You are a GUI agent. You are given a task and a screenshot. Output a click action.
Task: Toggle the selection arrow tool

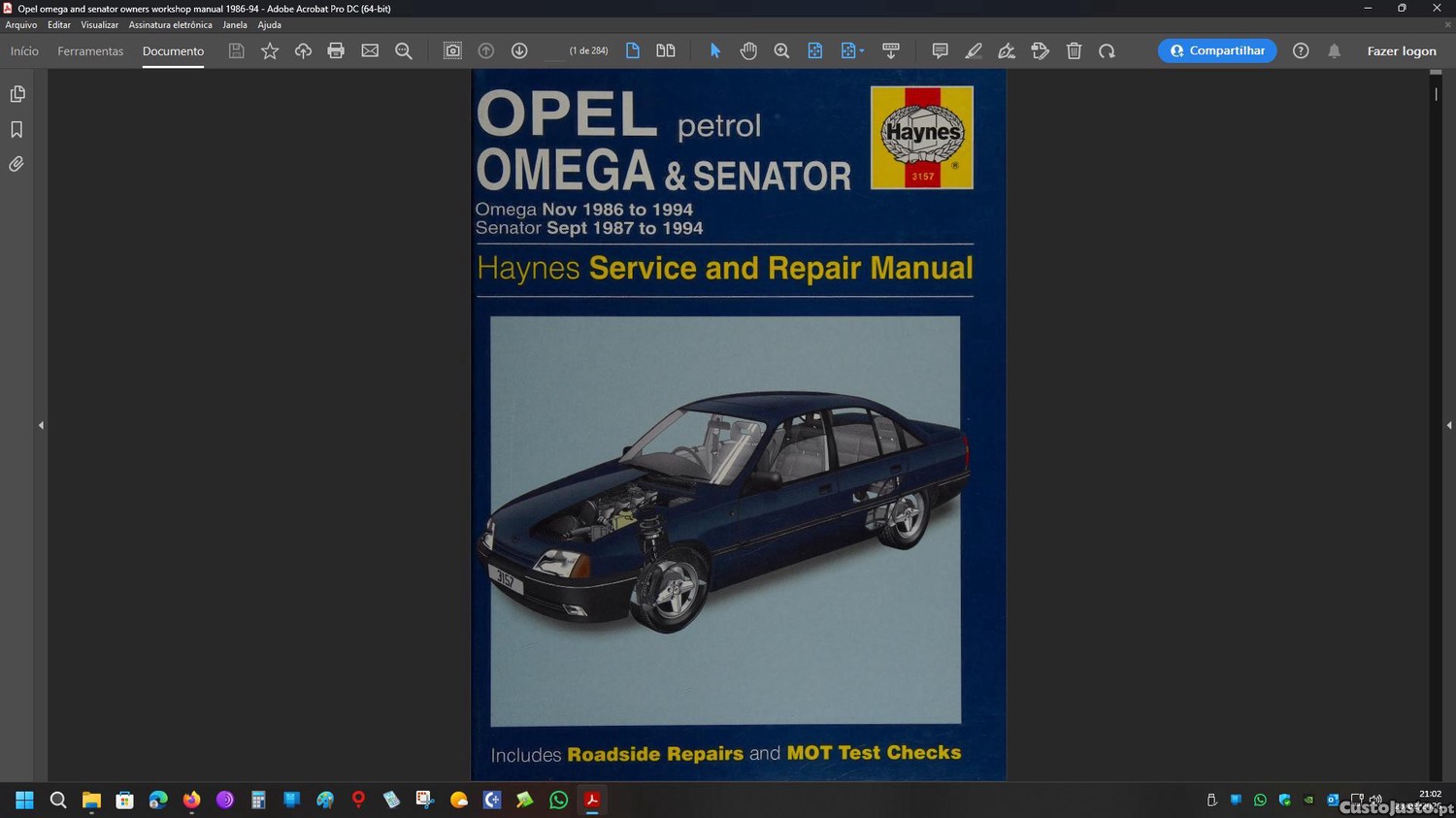click(x=715, y=51)
